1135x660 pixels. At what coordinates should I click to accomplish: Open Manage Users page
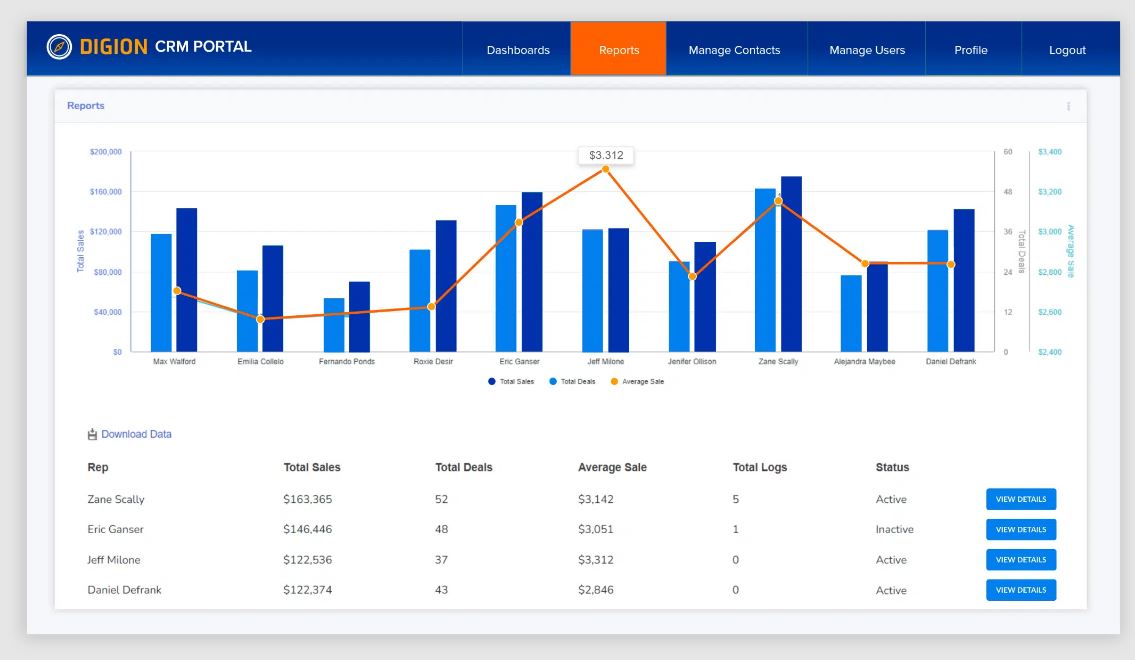[x=866, y=50]
